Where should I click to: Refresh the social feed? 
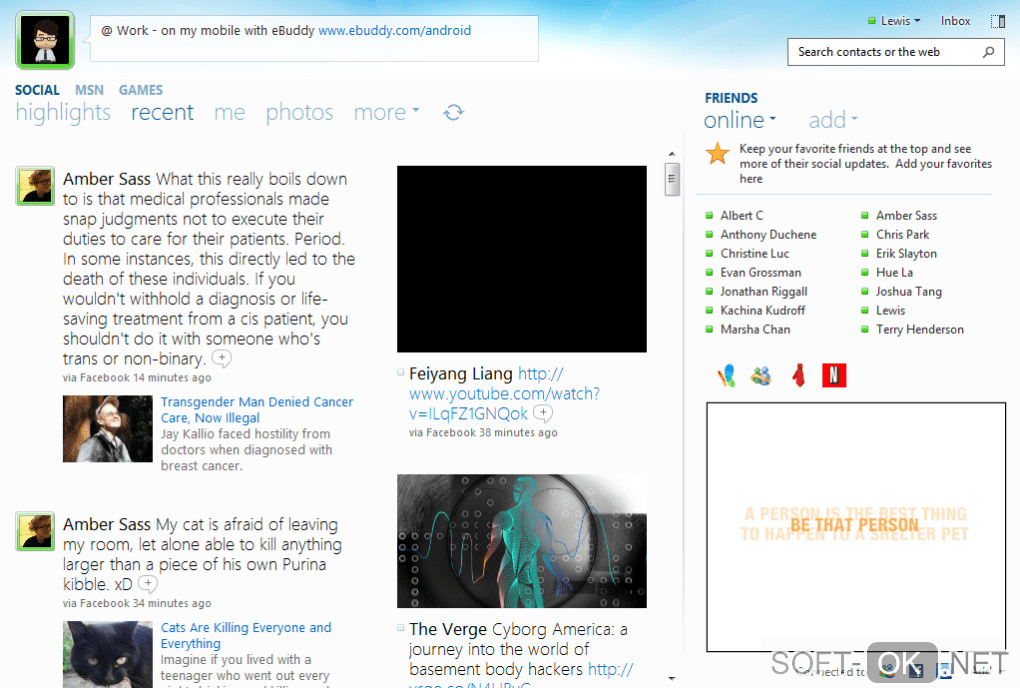coord(453,112)
